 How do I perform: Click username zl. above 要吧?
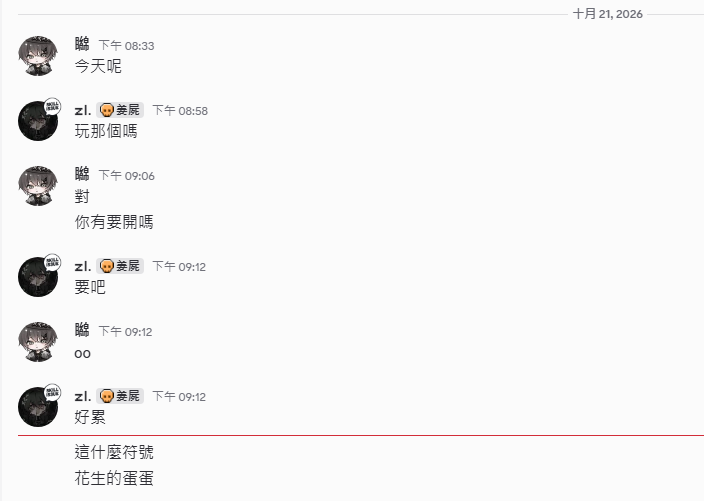click(x=83, y=266)
